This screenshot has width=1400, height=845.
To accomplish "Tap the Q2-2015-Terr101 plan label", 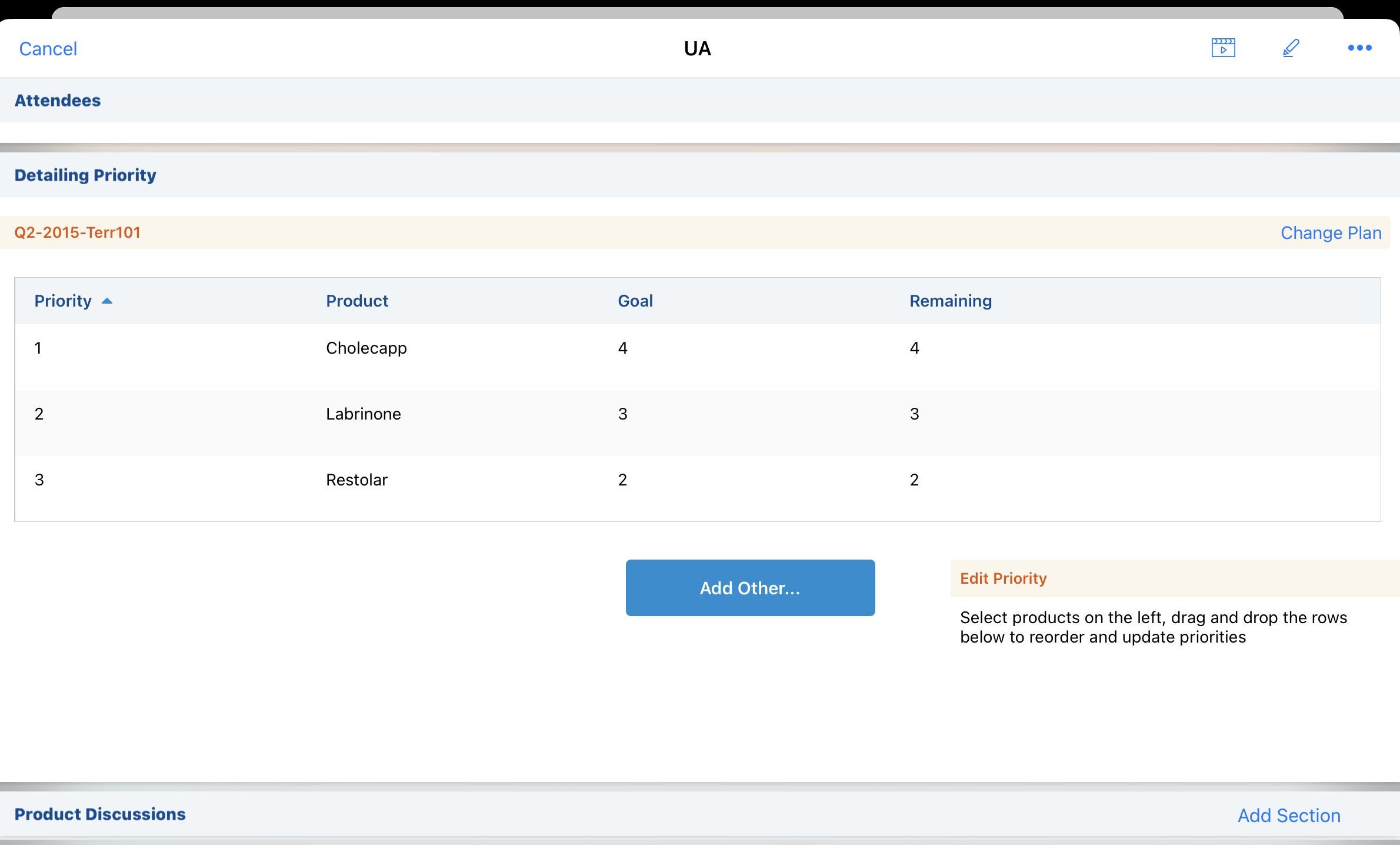I will tap(77, 232).
